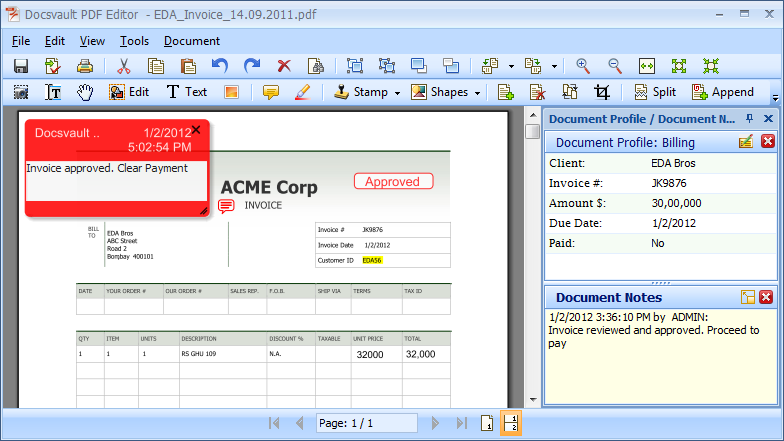Go to the next page
This screenshot has height=441, width=784.
click(x=435, y=424)
